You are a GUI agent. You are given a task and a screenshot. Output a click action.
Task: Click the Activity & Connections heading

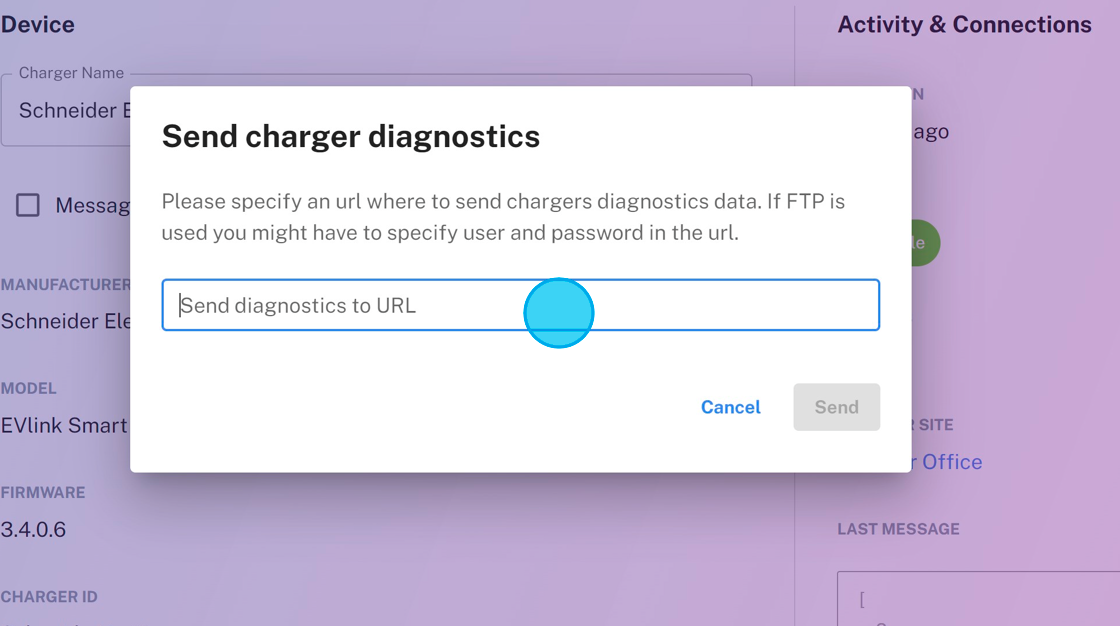coord(964,25)
